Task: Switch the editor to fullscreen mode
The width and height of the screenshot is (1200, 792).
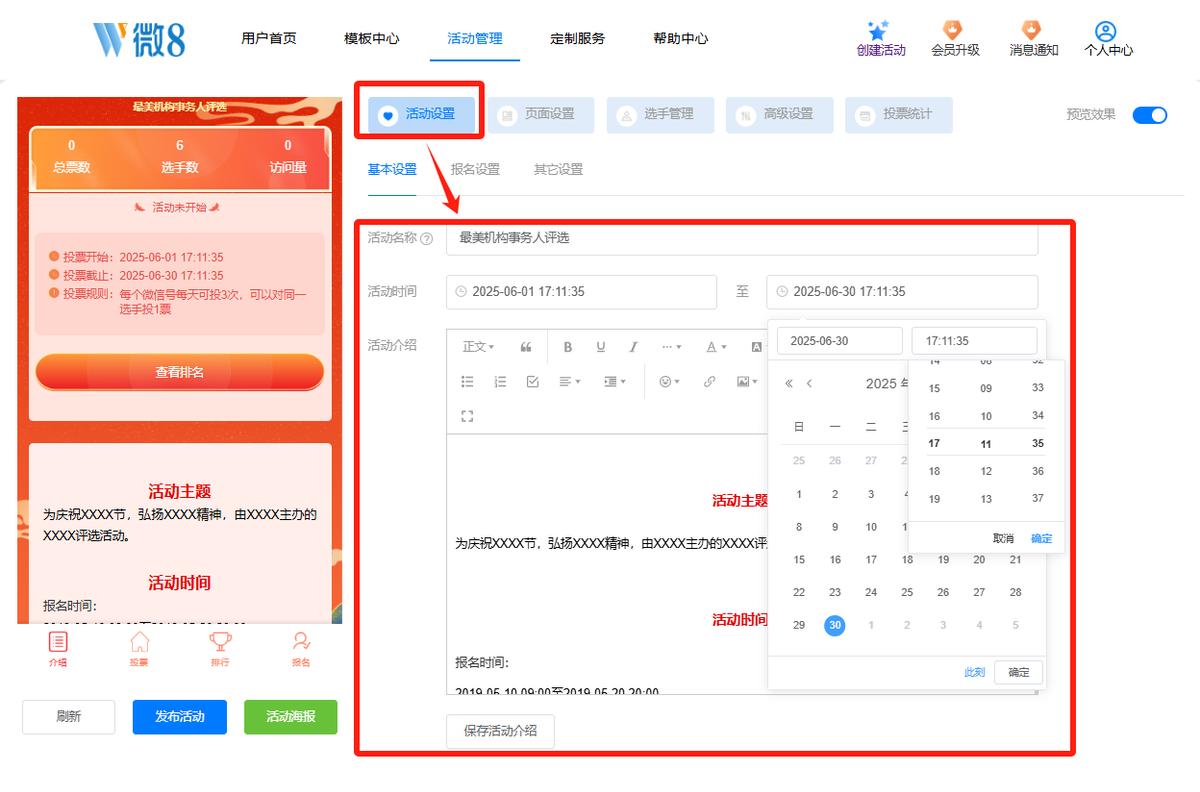Action: click(467, 416)
